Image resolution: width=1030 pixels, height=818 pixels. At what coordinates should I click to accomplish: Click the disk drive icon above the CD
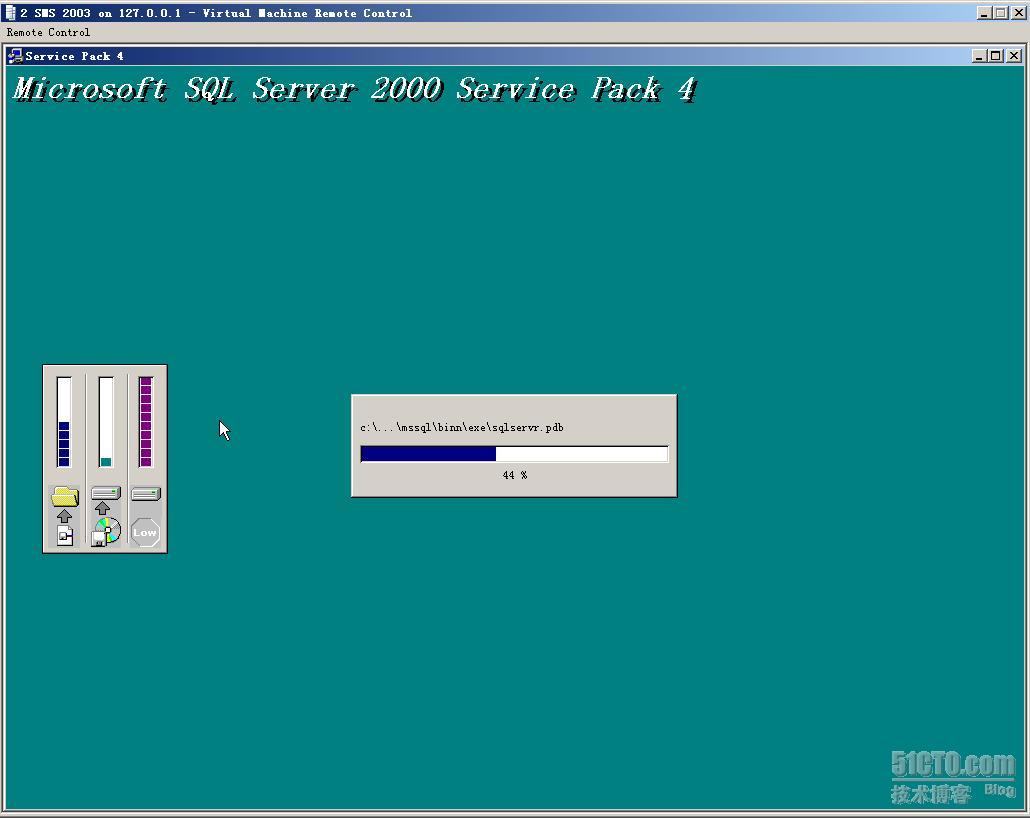(105, 493)
